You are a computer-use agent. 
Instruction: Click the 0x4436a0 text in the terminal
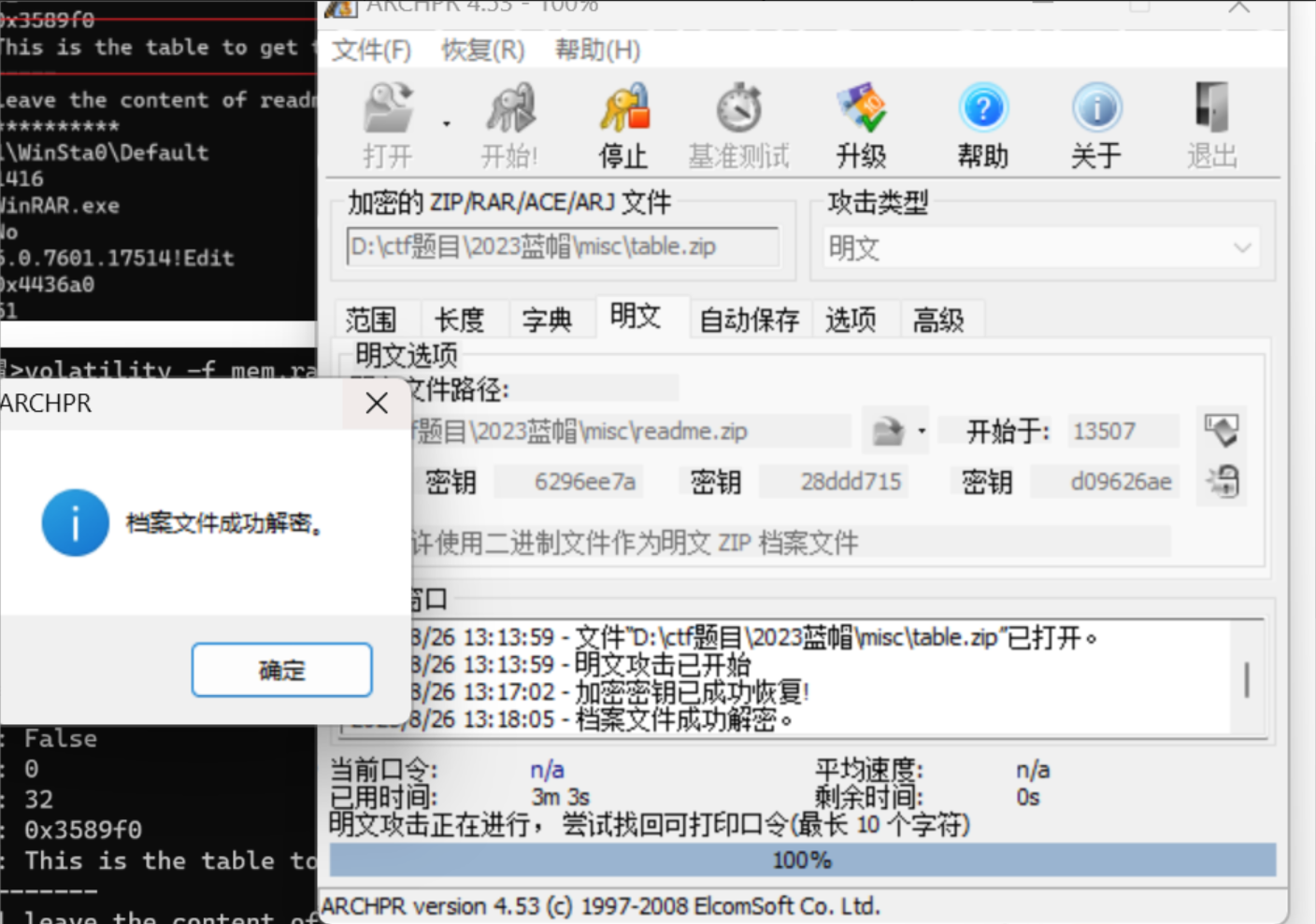click(x=47, y=284)
